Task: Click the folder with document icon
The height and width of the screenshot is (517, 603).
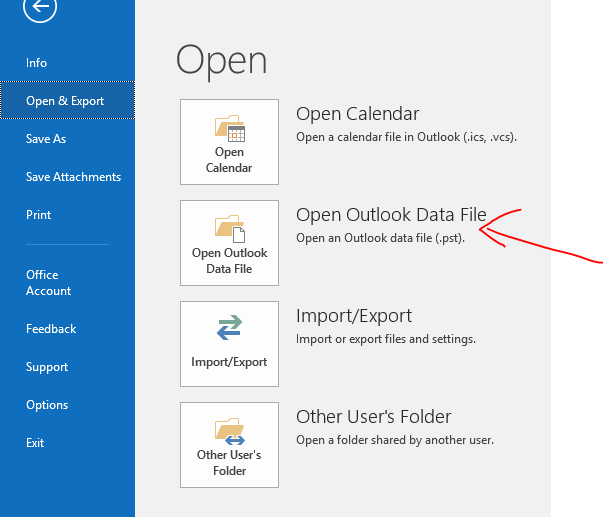Action: tap(230, 229)
